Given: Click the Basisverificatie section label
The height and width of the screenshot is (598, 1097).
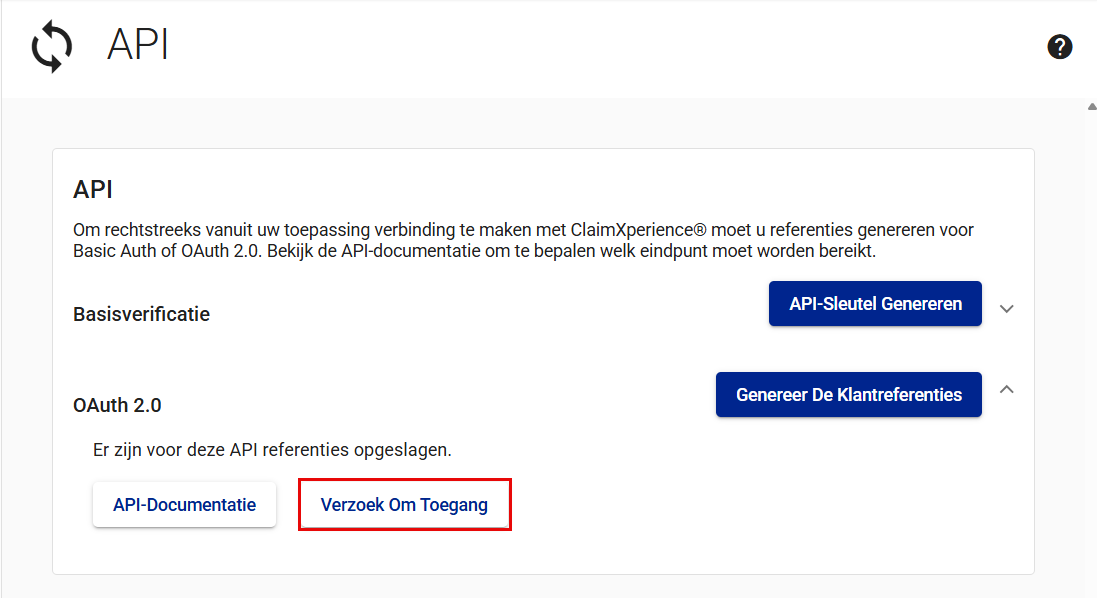Looking at the screenshot, I should click(x=141, y=314).
